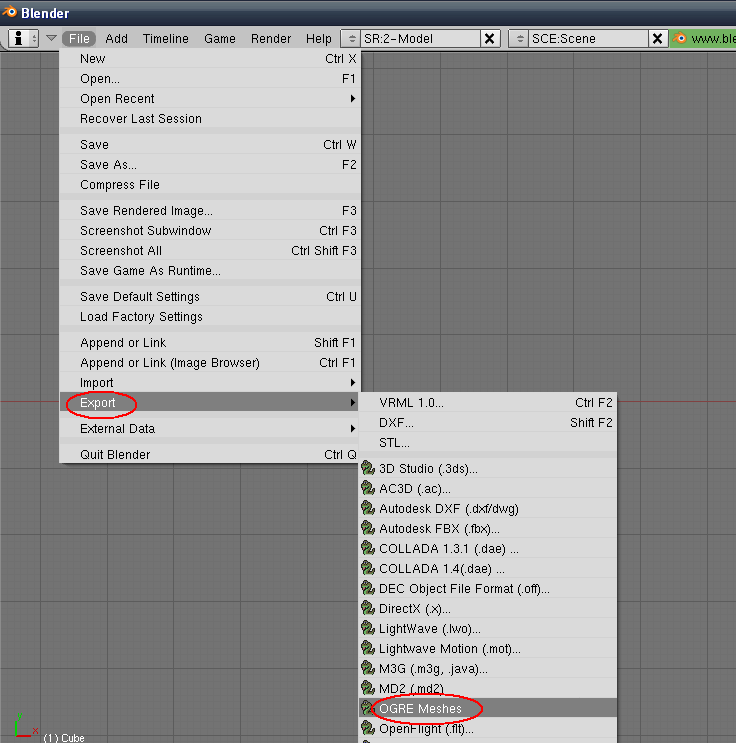Choose Save Rendered Image...
The height and width of the screenshot is (743, 736).
210,210
